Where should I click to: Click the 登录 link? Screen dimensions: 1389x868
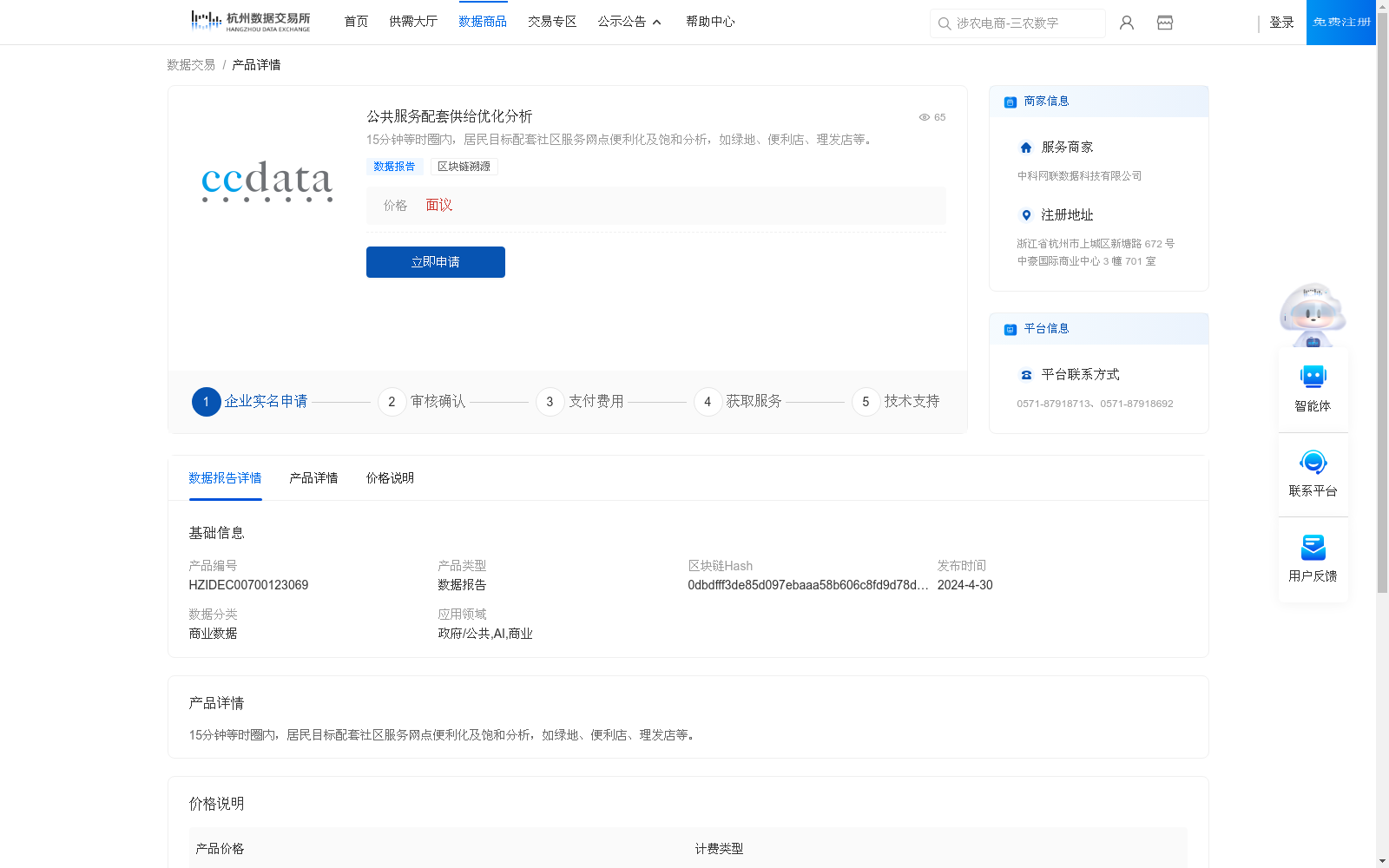click(x=1281, y=23)
